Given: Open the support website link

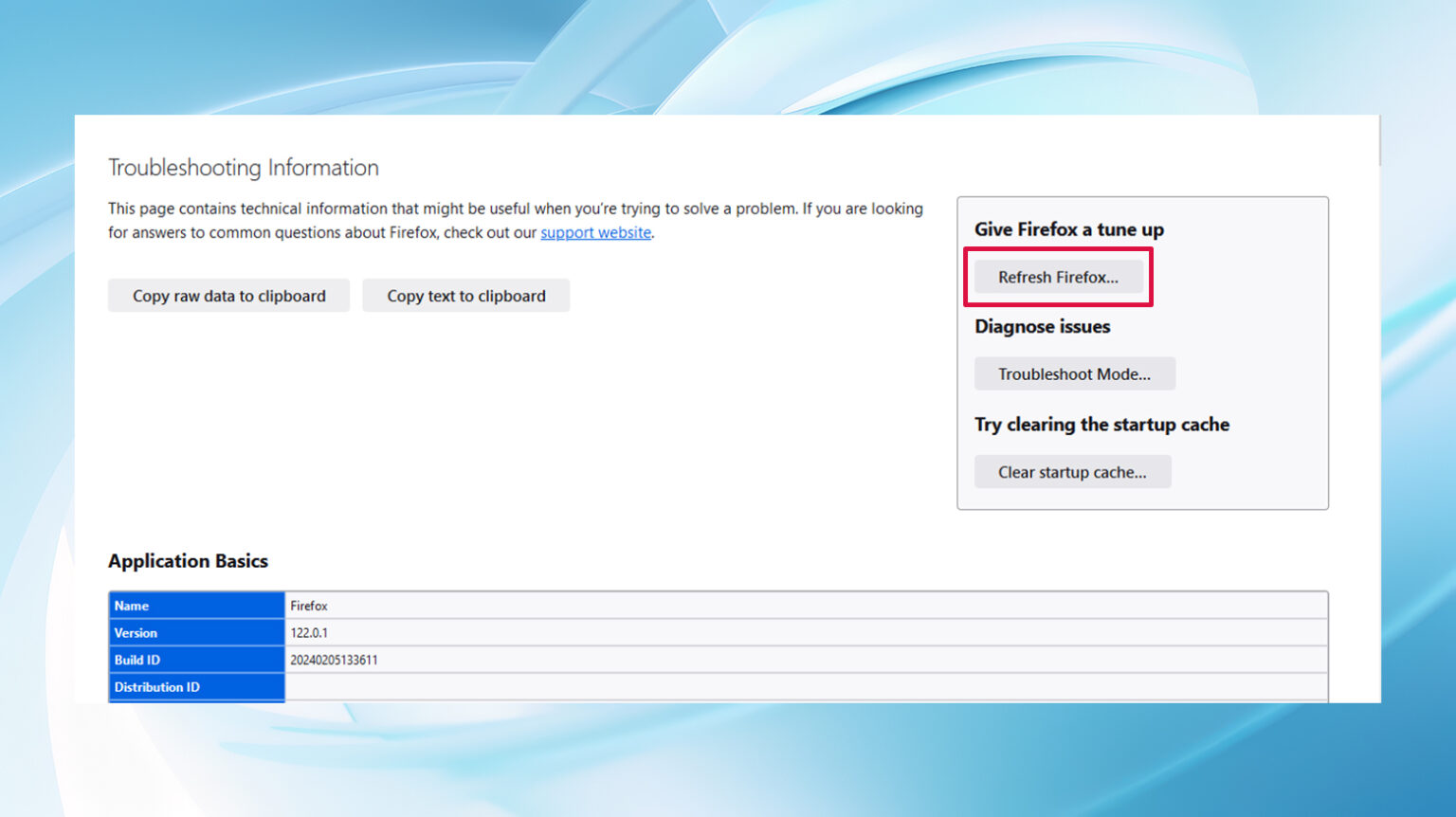Looking at the screenshot, I should tap(595, 232).
